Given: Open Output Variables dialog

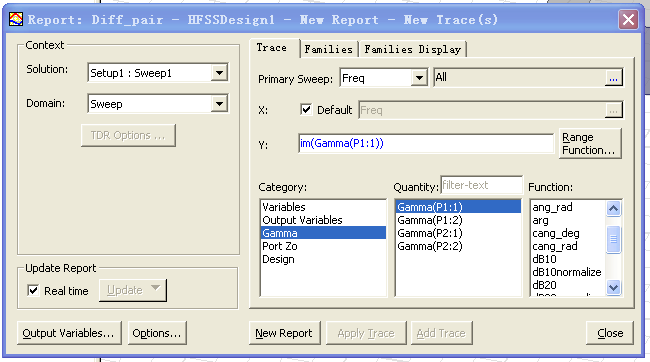Looking at the screenshot, I should tap(69, 333).
